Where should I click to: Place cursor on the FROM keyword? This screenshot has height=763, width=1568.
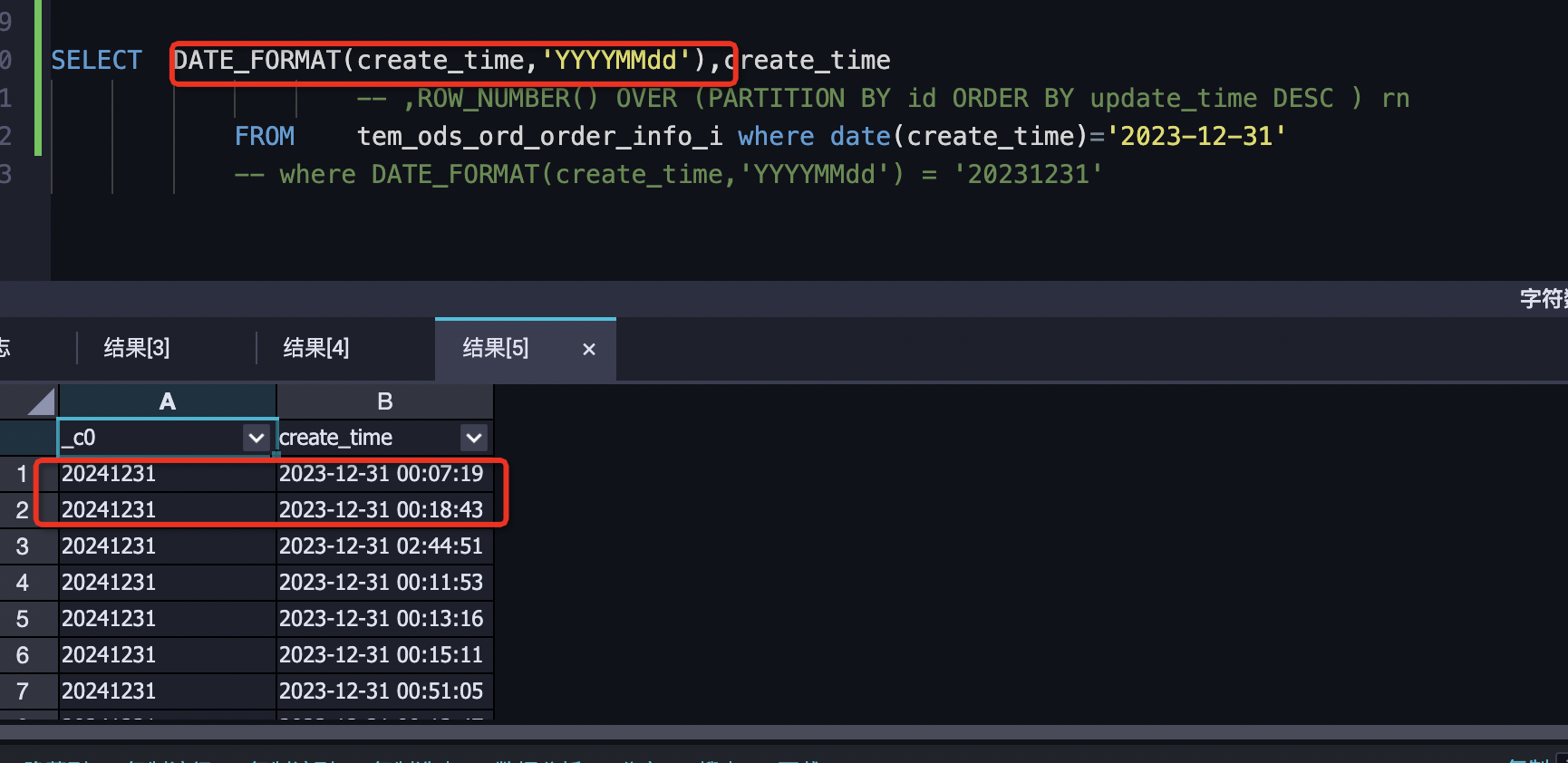(265, 137)
